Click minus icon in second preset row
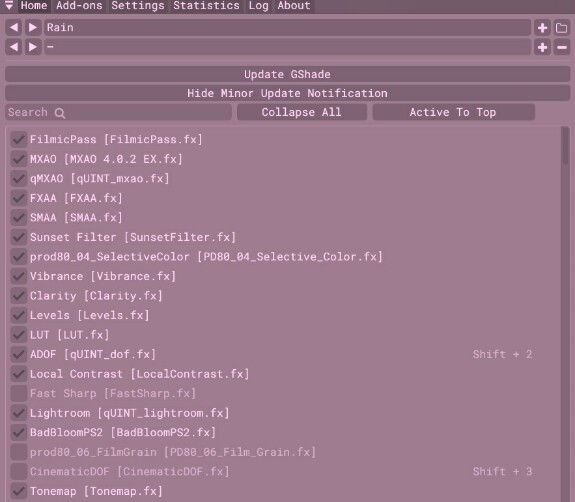 tap(561, 47)
